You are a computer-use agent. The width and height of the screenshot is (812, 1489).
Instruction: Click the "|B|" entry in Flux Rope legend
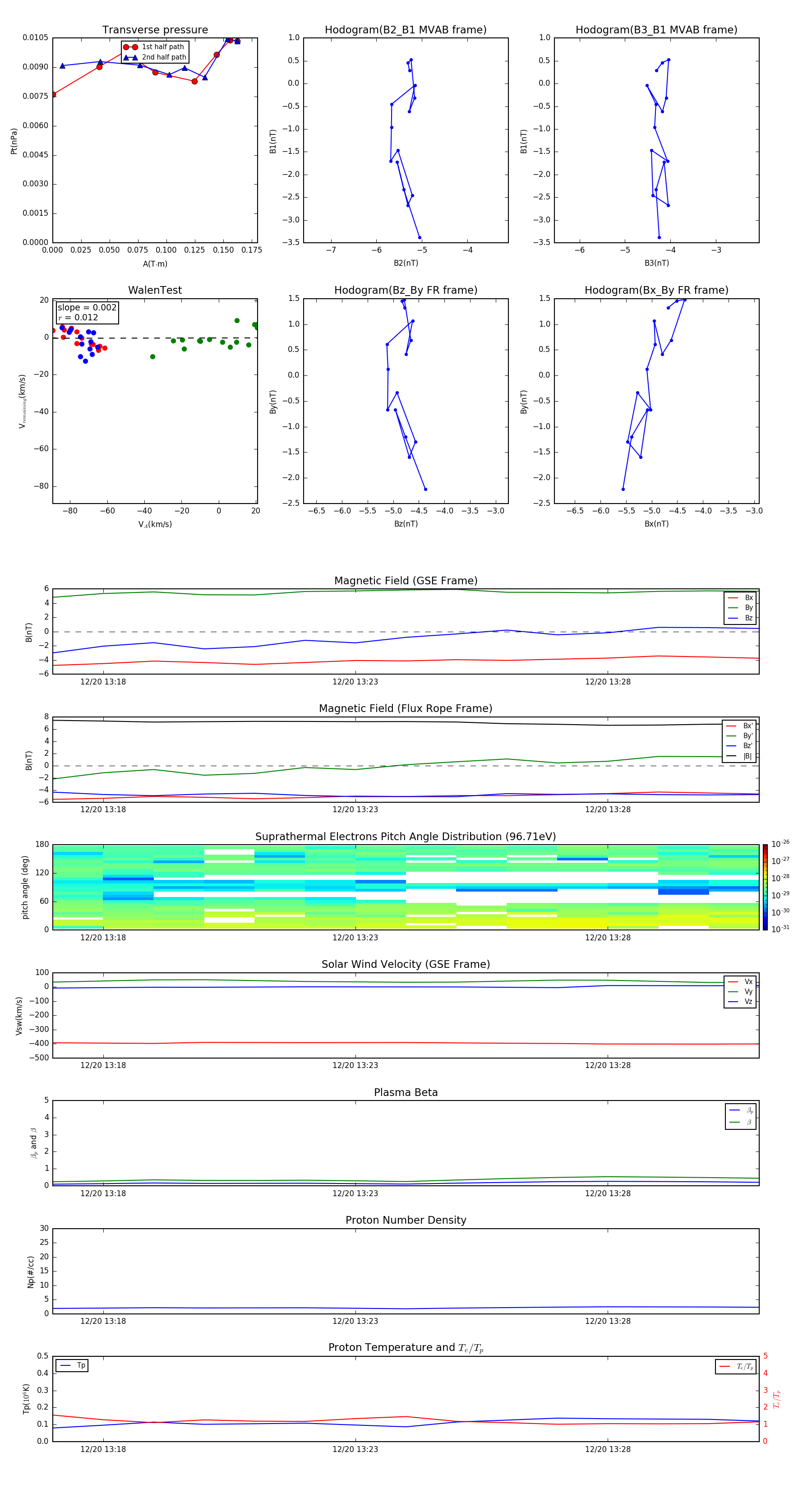coord(740,756)
